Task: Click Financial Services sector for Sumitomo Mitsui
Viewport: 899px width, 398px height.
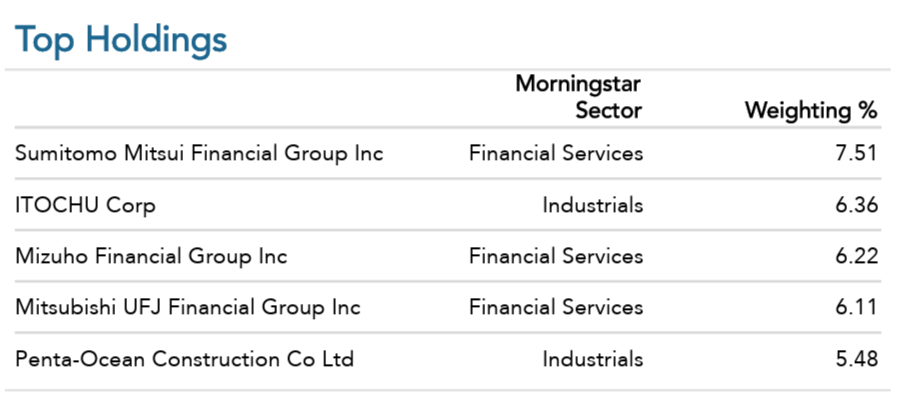Action: click(556, 153)
